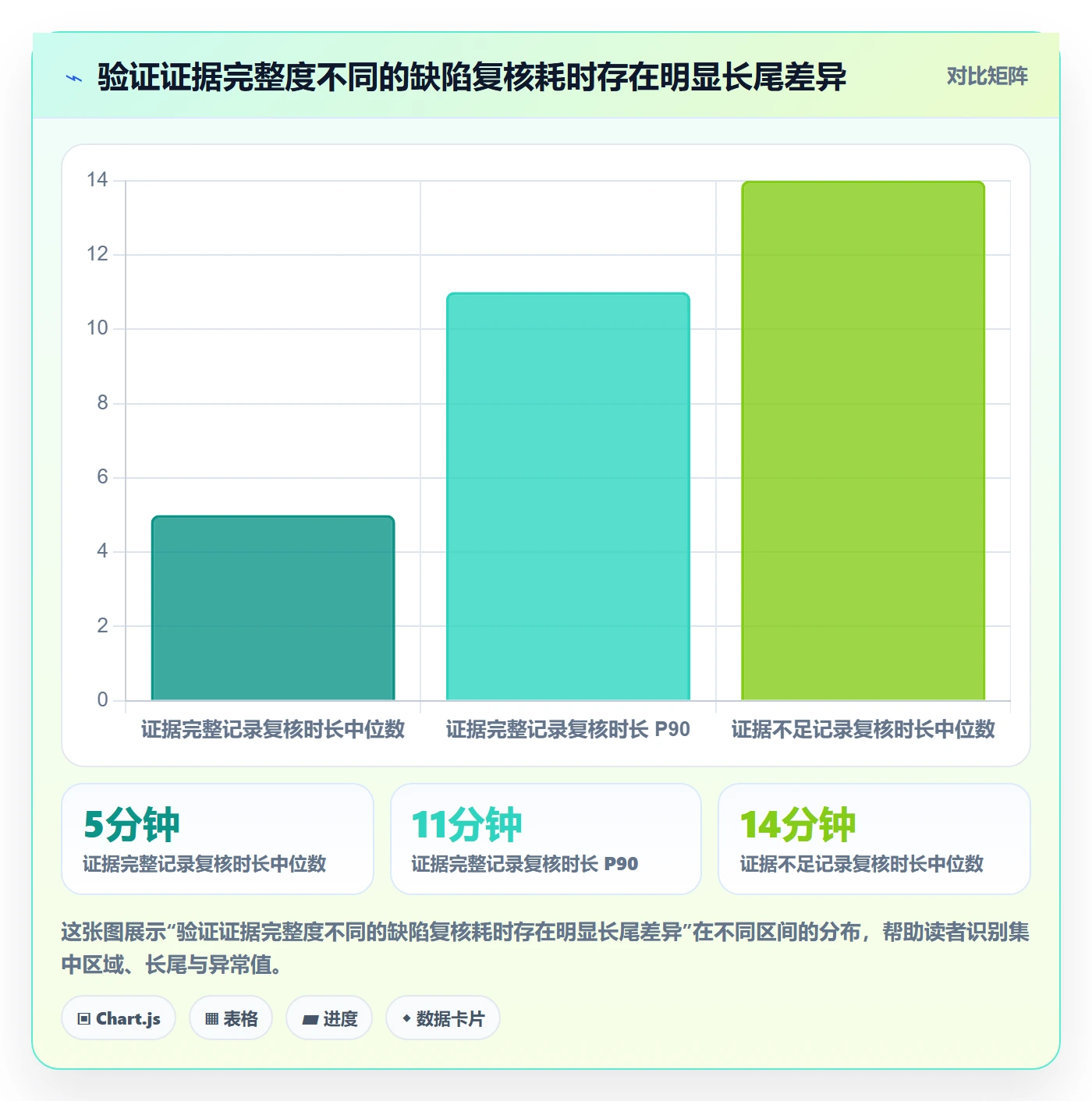Viewport: 1092px width, 1101px height.
Task: Select the 表格 tag
Action: pyautogui.click(x=231, y=1018)
